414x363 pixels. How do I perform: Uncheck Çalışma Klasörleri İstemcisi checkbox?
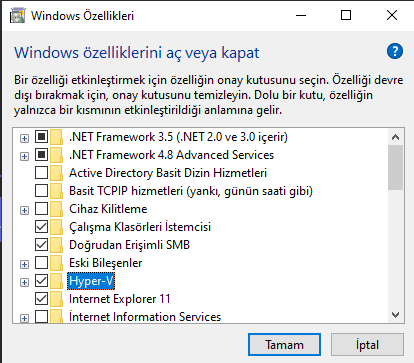pyautogui.click(x=41, y=227)
